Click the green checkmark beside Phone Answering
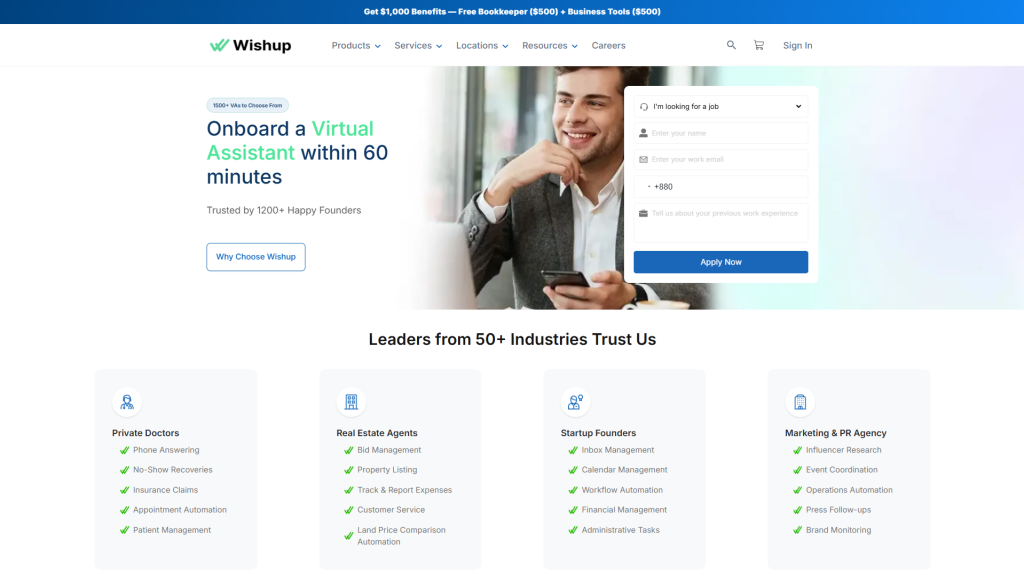Image resolution: width=1024 pixels, height=576 pixels. 124,450
